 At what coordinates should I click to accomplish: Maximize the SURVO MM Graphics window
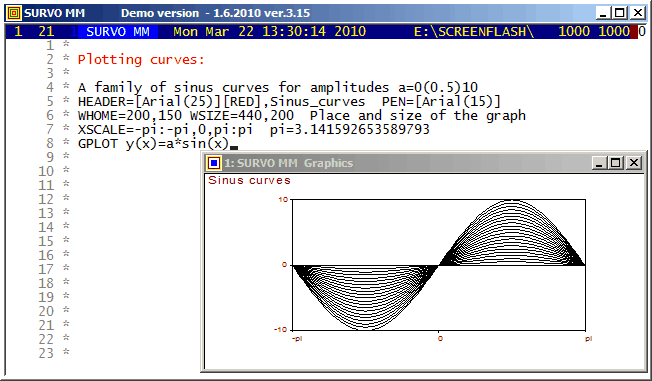[x=616, y=163]
